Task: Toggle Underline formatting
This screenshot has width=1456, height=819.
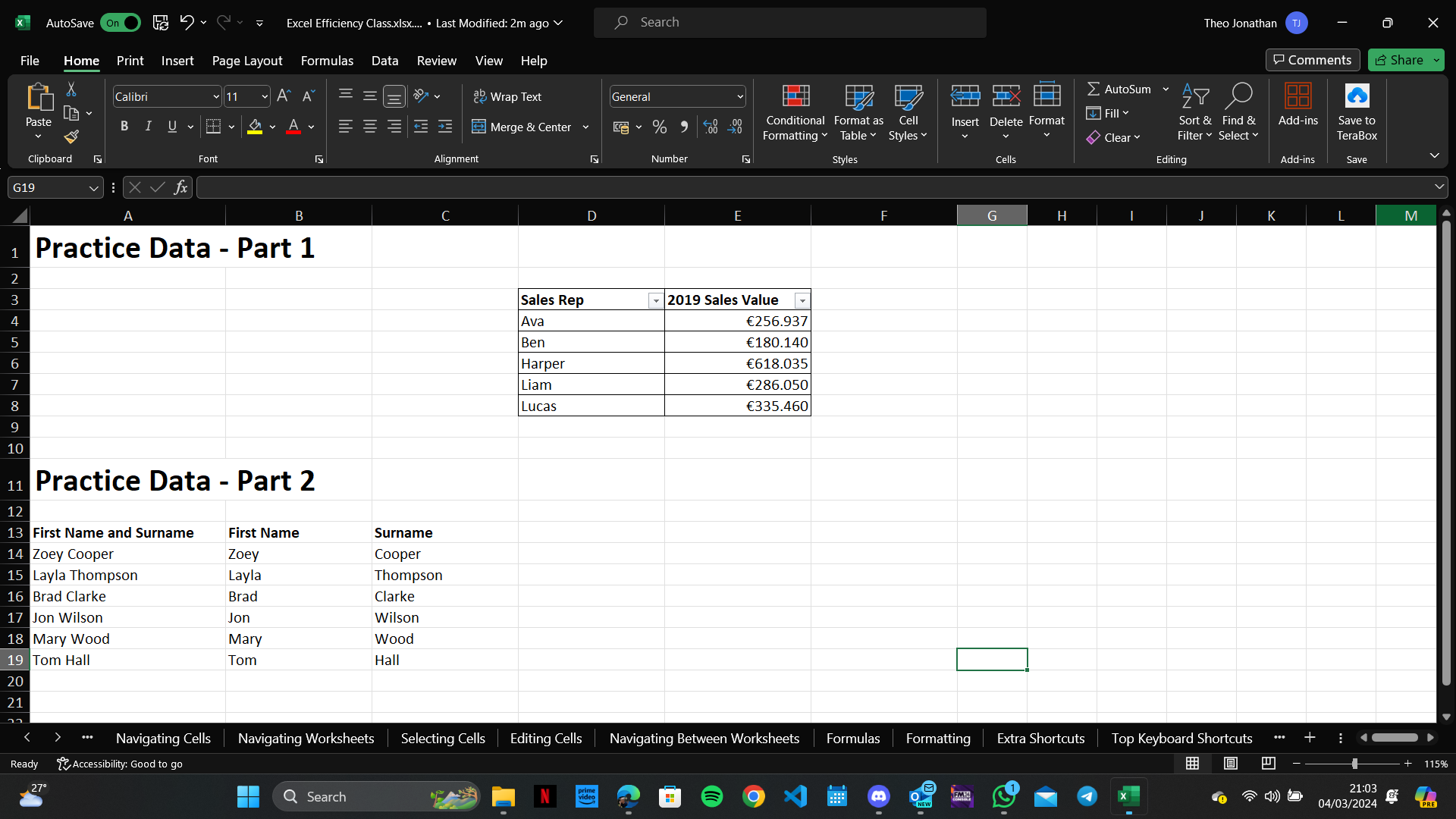Action: 172,127
